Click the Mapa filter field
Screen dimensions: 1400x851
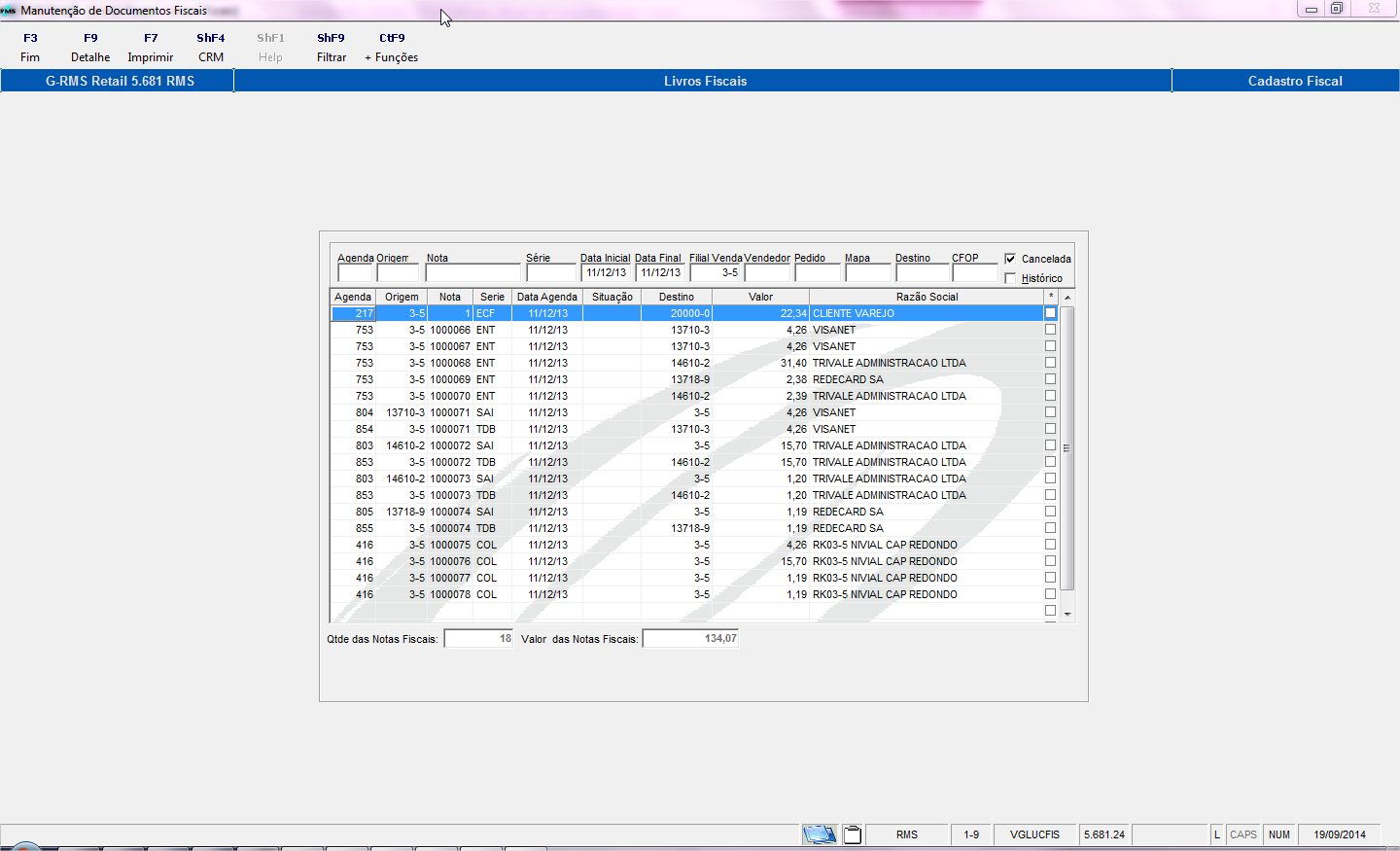coord(868,273)
